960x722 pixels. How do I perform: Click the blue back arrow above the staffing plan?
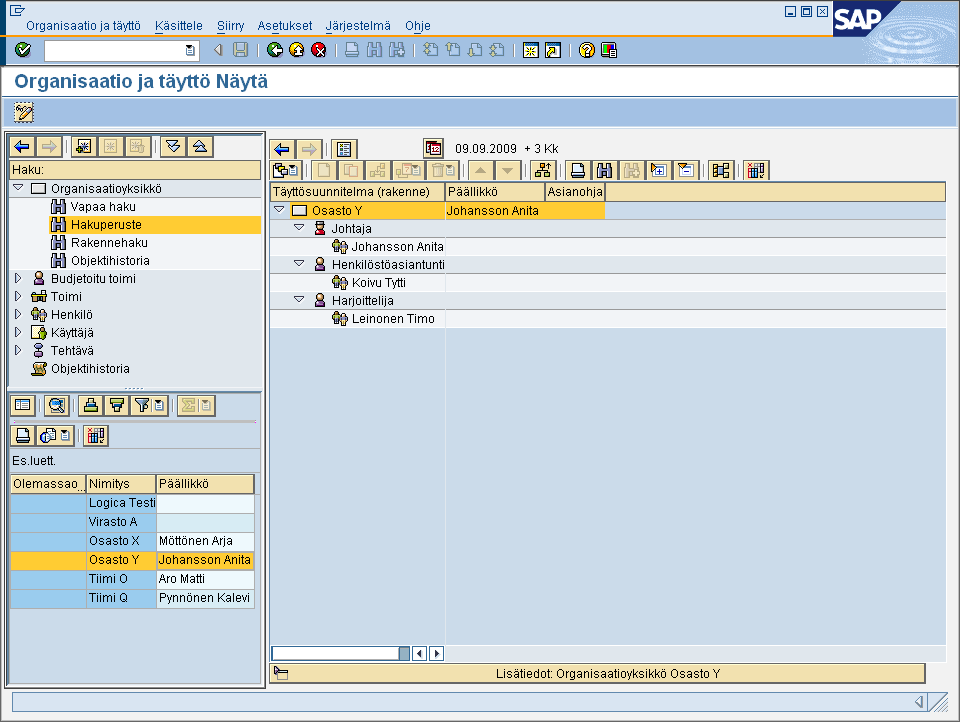click(x=282, y=149)
